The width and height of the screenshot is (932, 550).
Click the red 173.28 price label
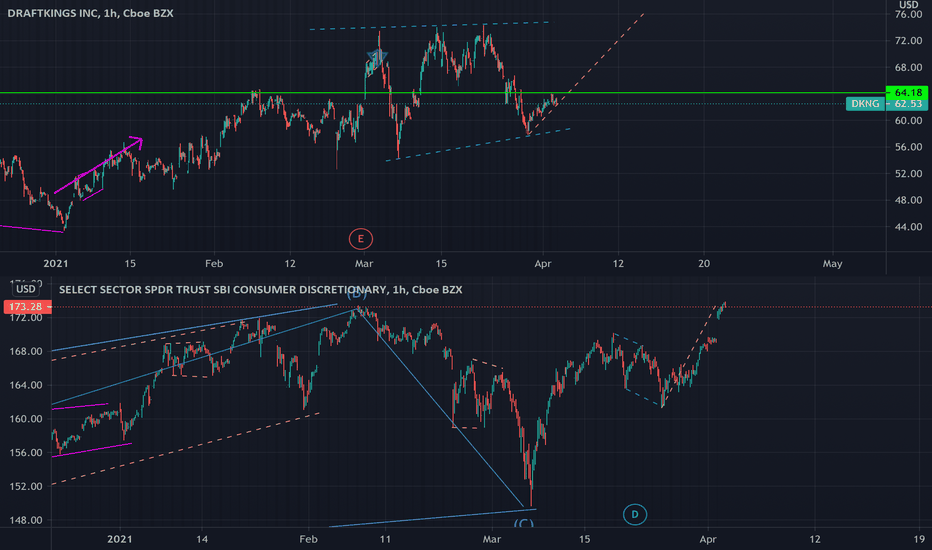point(26,307)
